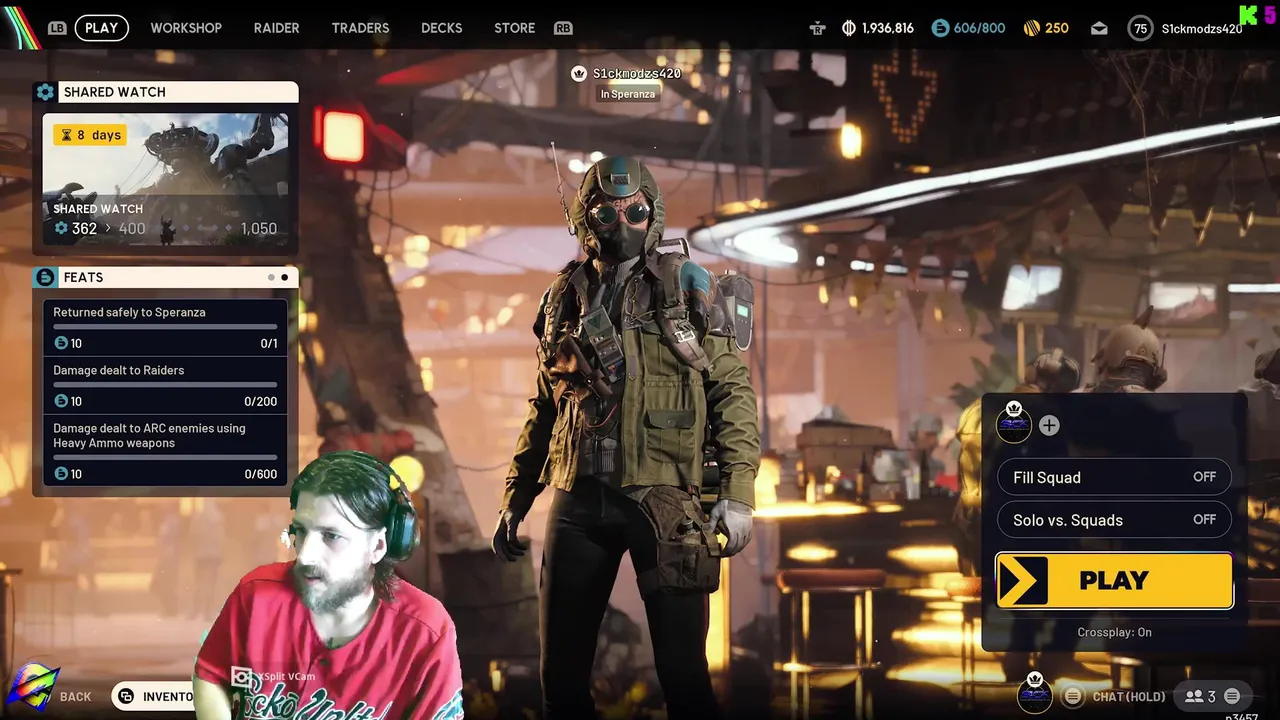Screen dimensions: 1280x720
Task: Select the Heavy Ammo weapons ARC damage feat
Action: [x=165, y=451]
